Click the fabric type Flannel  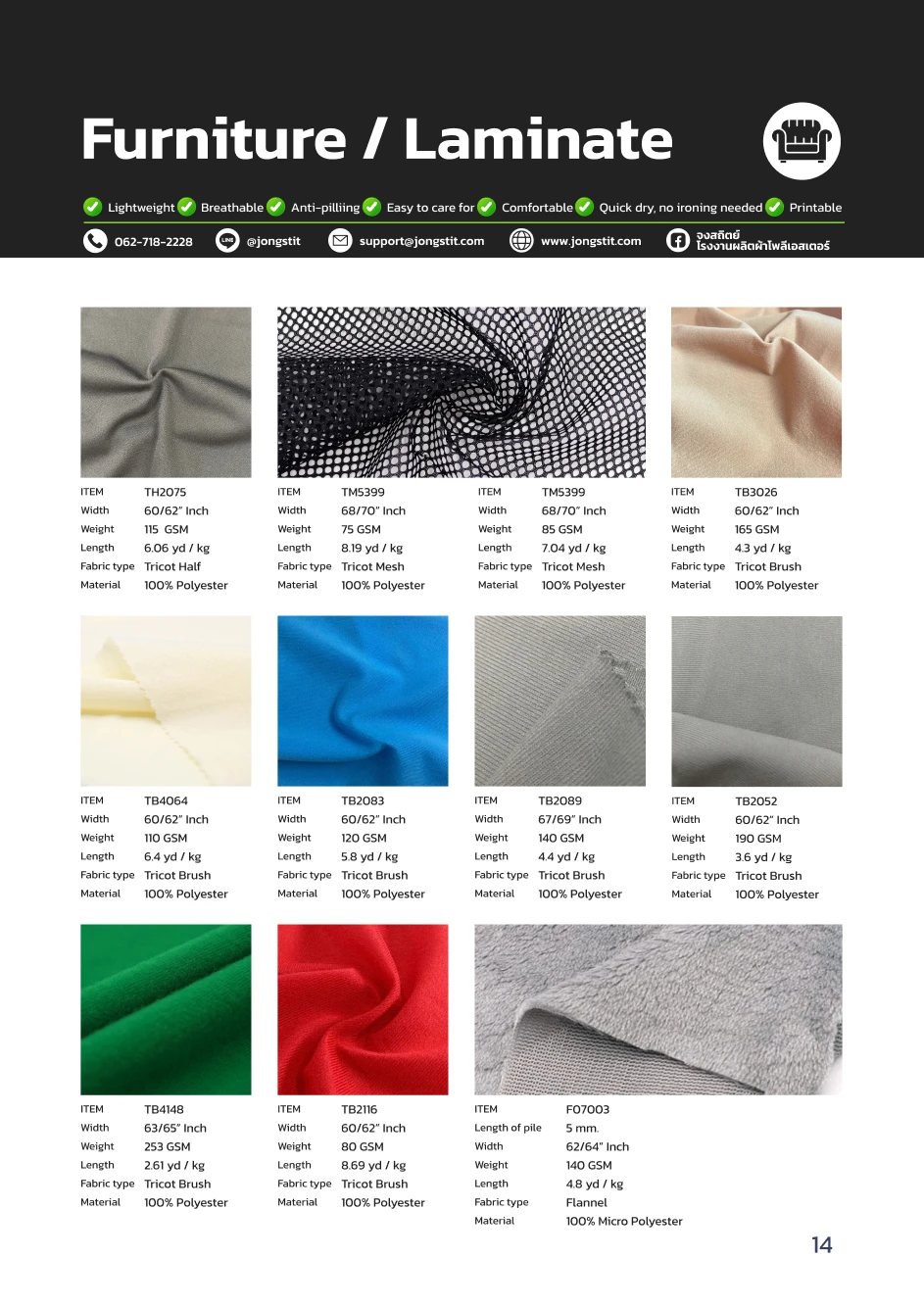pos(586,1202)
